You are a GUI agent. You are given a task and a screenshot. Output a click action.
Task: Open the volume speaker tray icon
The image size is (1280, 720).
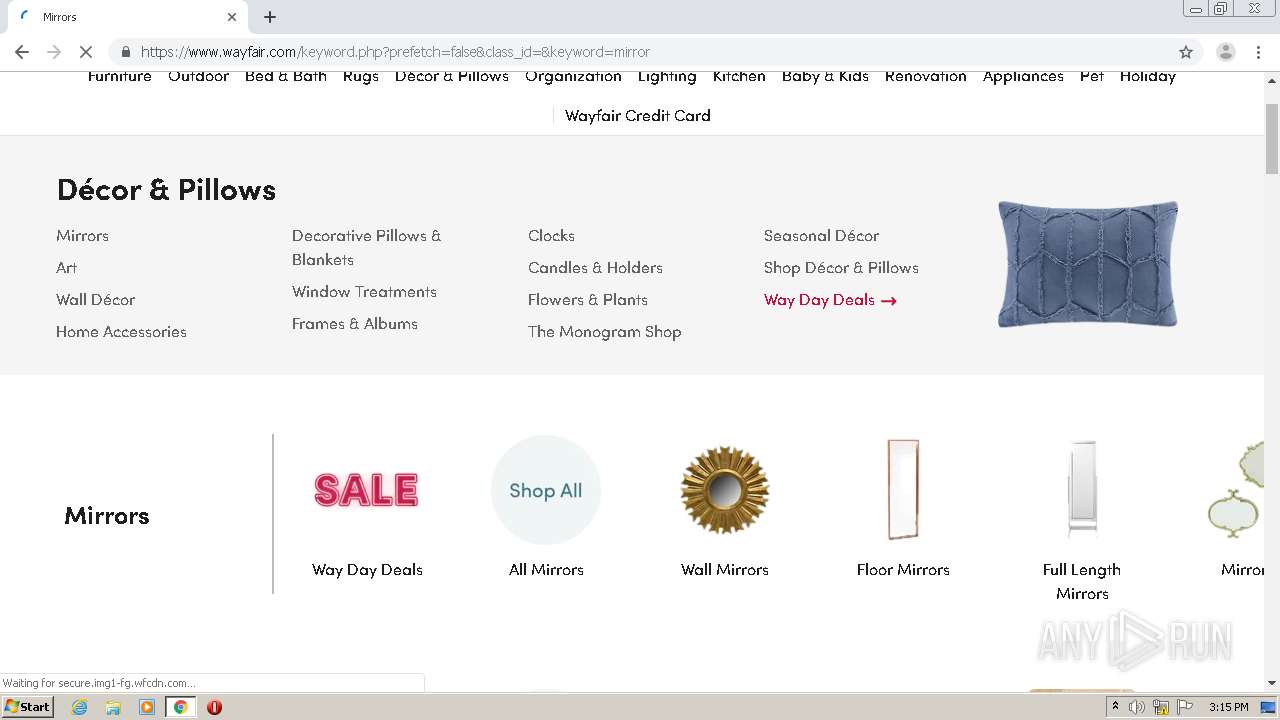tap(1137, 707)
